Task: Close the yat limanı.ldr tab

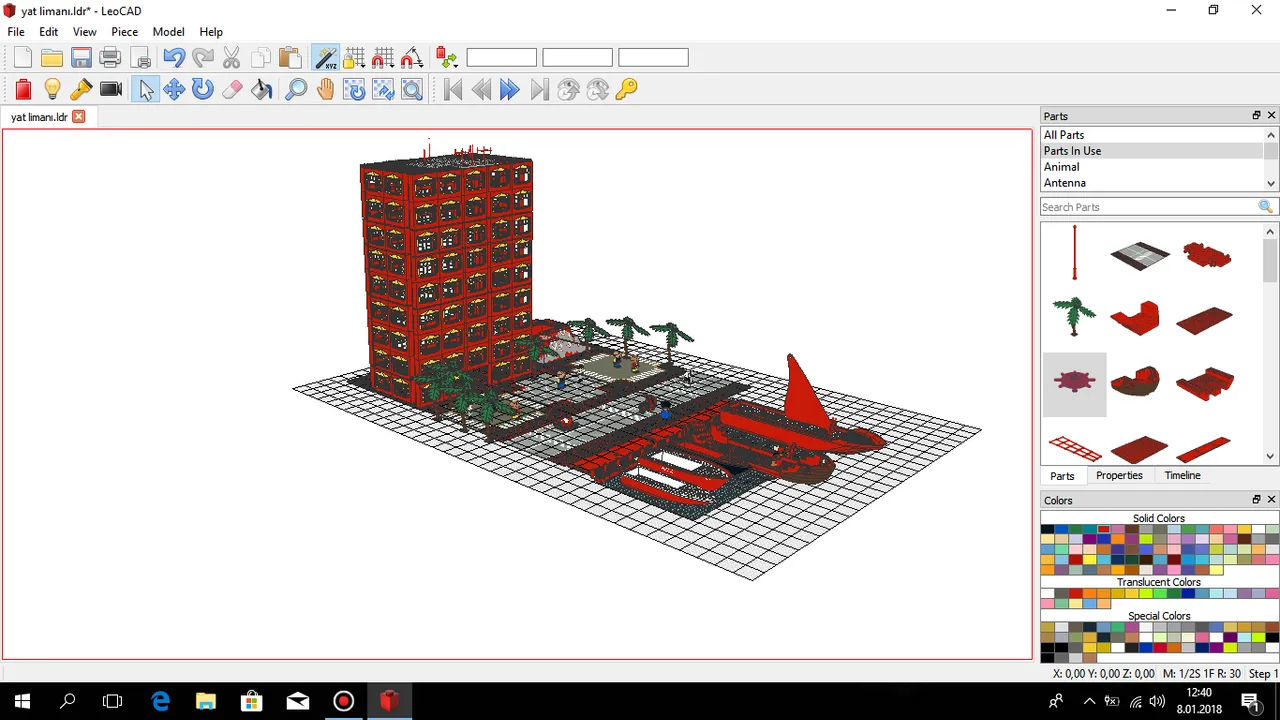Action: pyautogui.click(x=79, y=117)
